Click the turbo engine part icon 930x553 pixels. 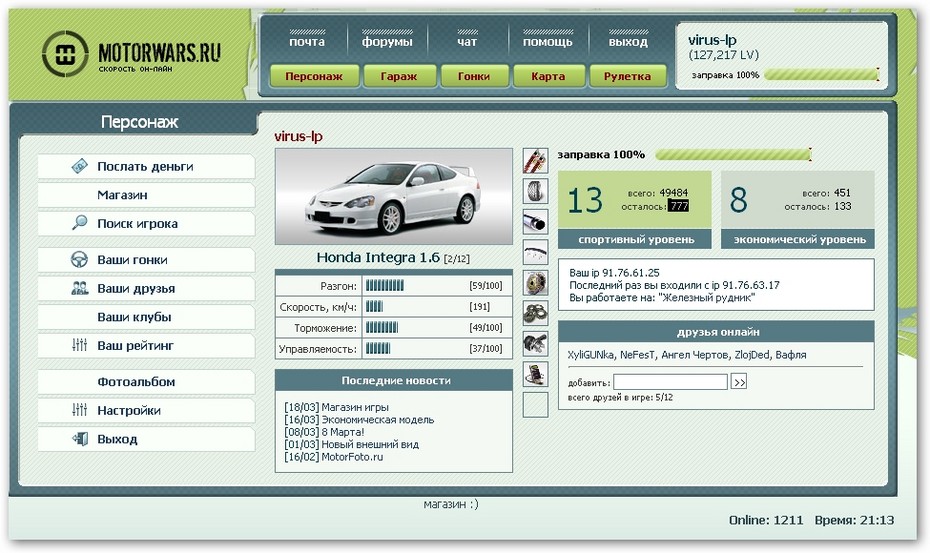point(535,344)
